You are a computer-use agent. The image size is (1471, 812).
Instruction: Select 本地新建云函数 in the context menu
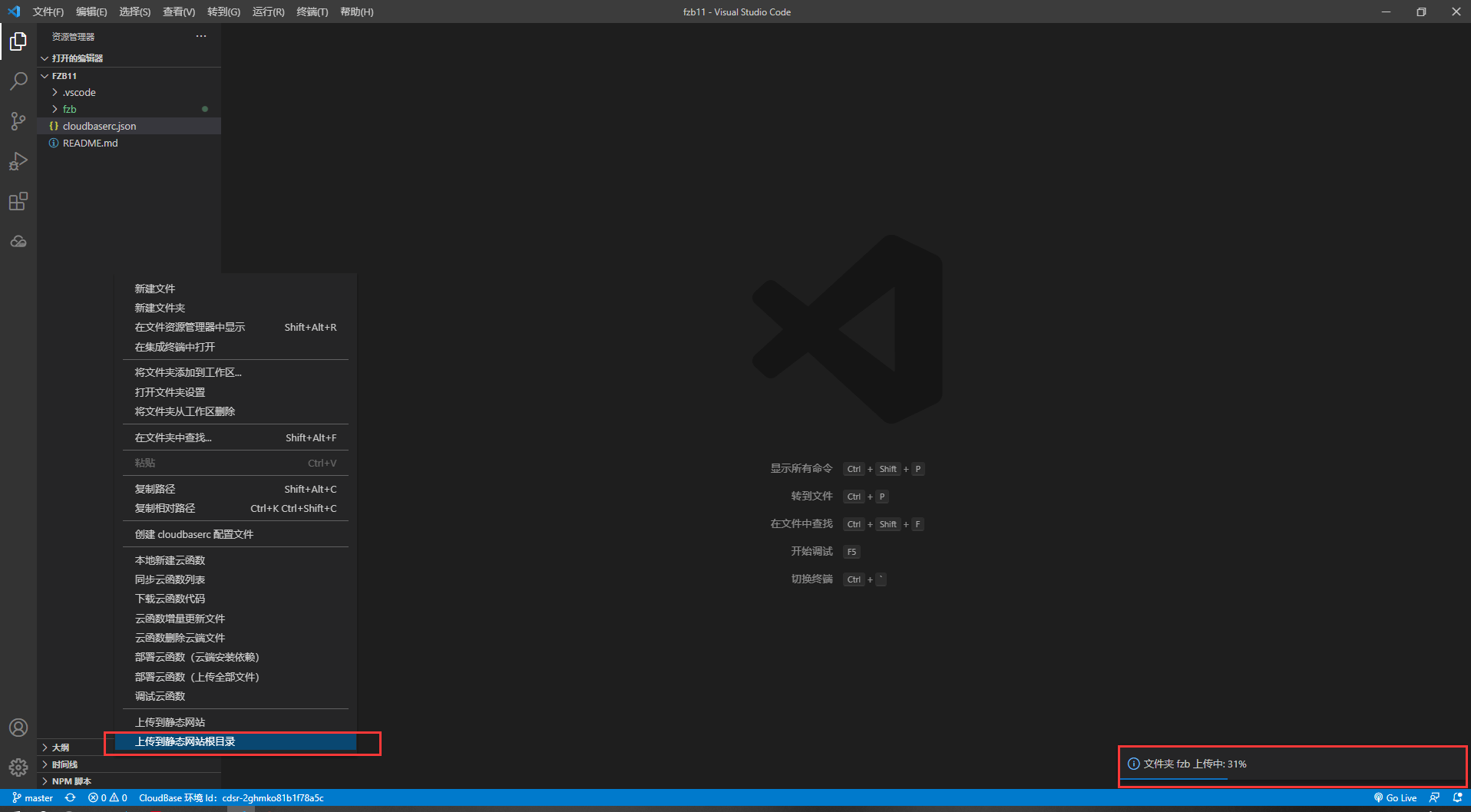click(236, 560)
